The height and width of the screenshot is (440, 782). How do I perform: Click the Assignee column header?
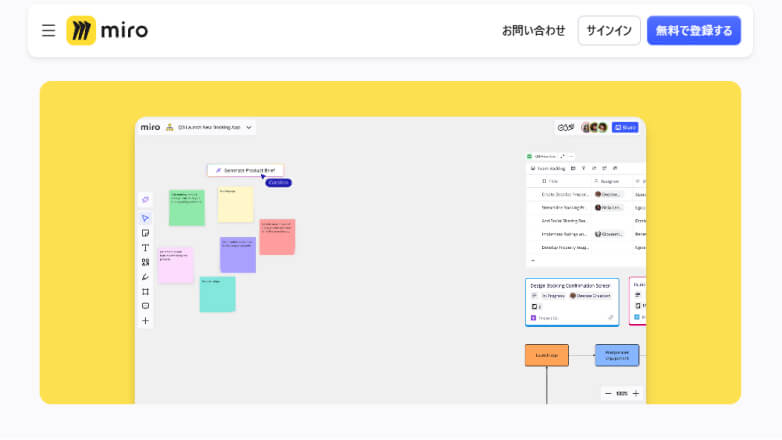coord(607,182)
